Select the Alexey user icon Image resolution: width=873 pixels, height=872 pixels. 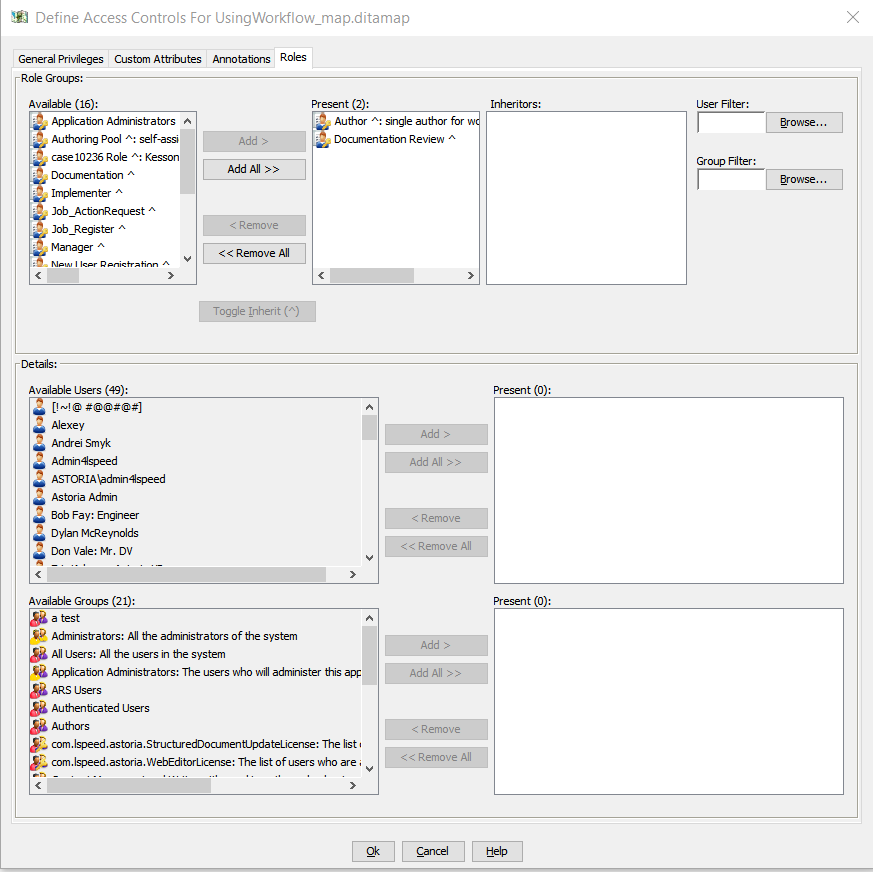tap(40, 425)
